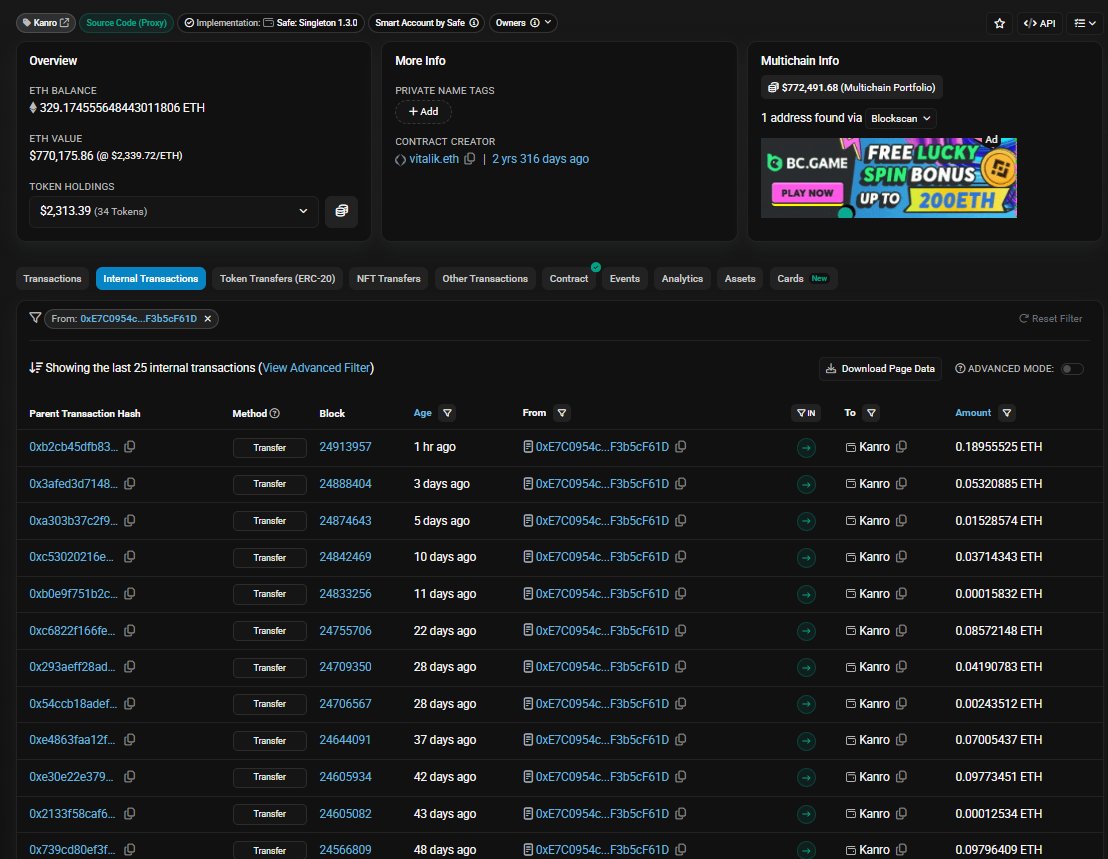
Task: Click Smart Account by Safe badge
Action: pos(426,23)
